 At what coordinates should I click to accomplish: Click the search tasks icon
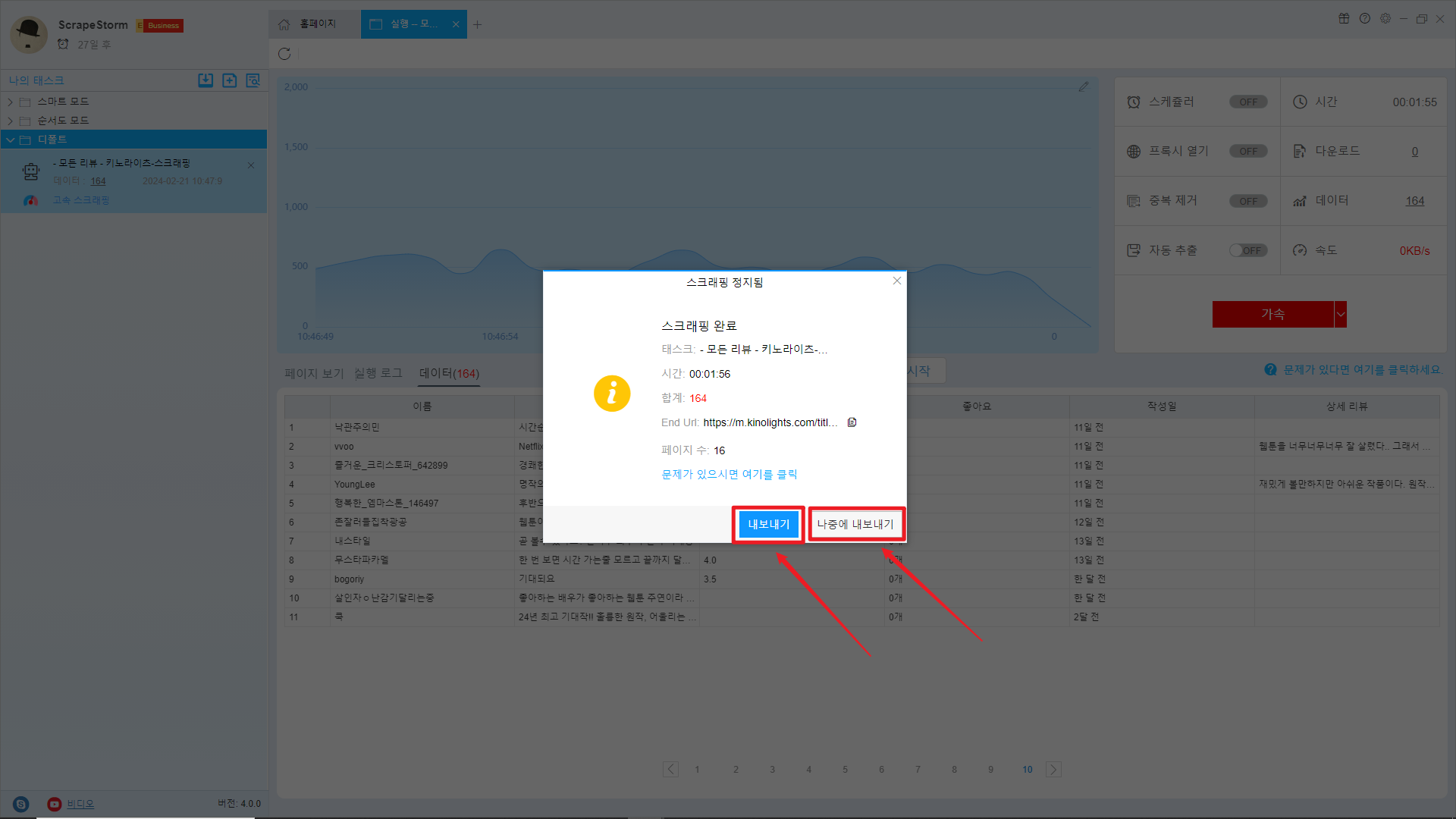point(253,80)
